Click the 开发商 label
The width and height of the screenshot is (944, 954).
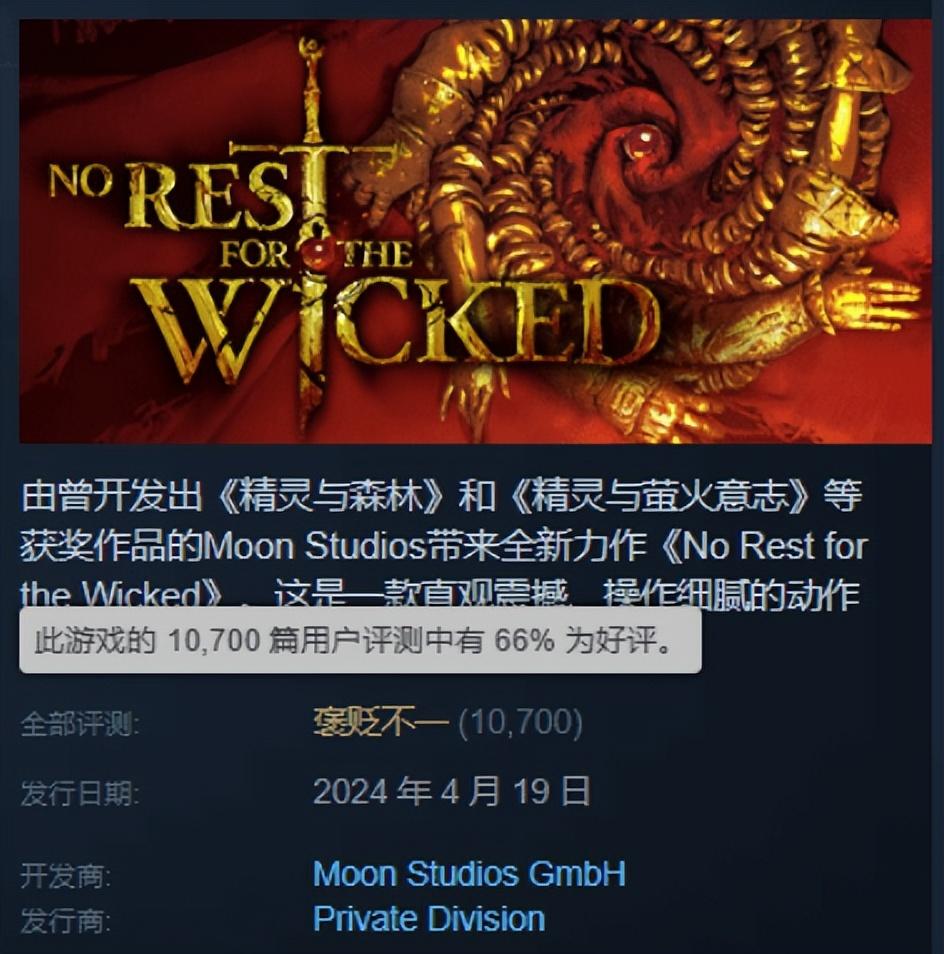click(x=66, y=876)
